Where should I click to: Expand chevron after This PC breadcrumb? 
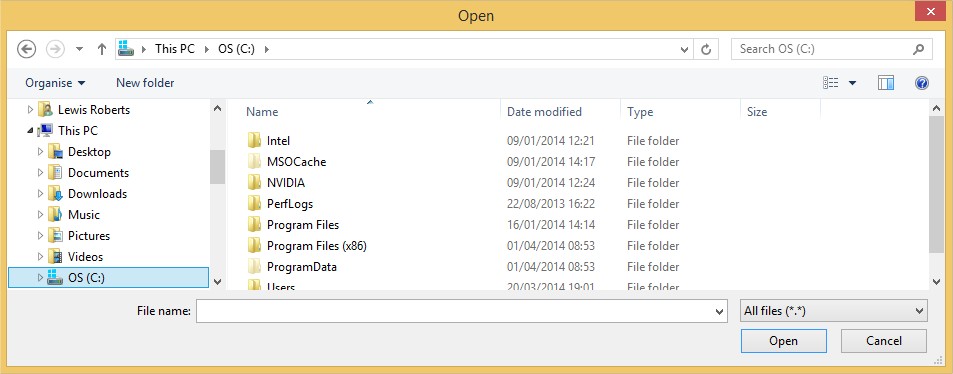pyautogui.click(x=207, y=49)
